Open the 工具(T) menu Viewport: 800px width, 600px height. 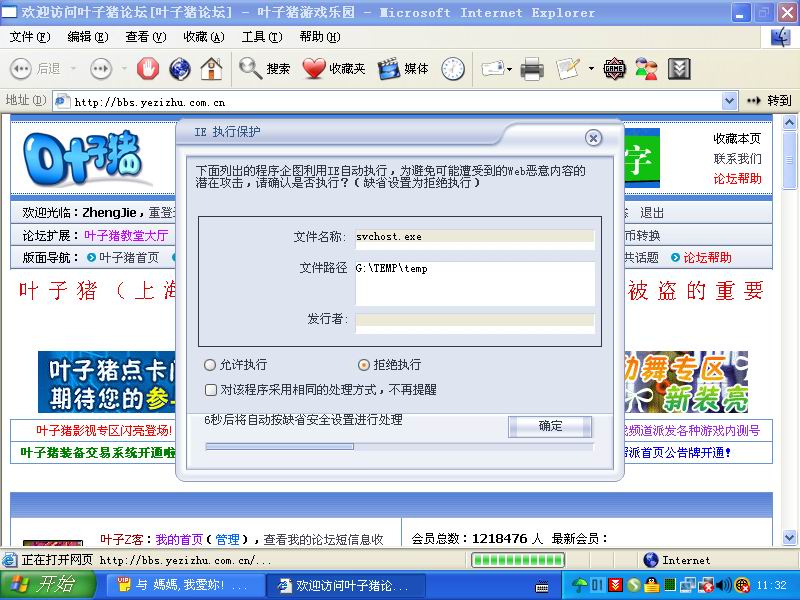(262, 37)
